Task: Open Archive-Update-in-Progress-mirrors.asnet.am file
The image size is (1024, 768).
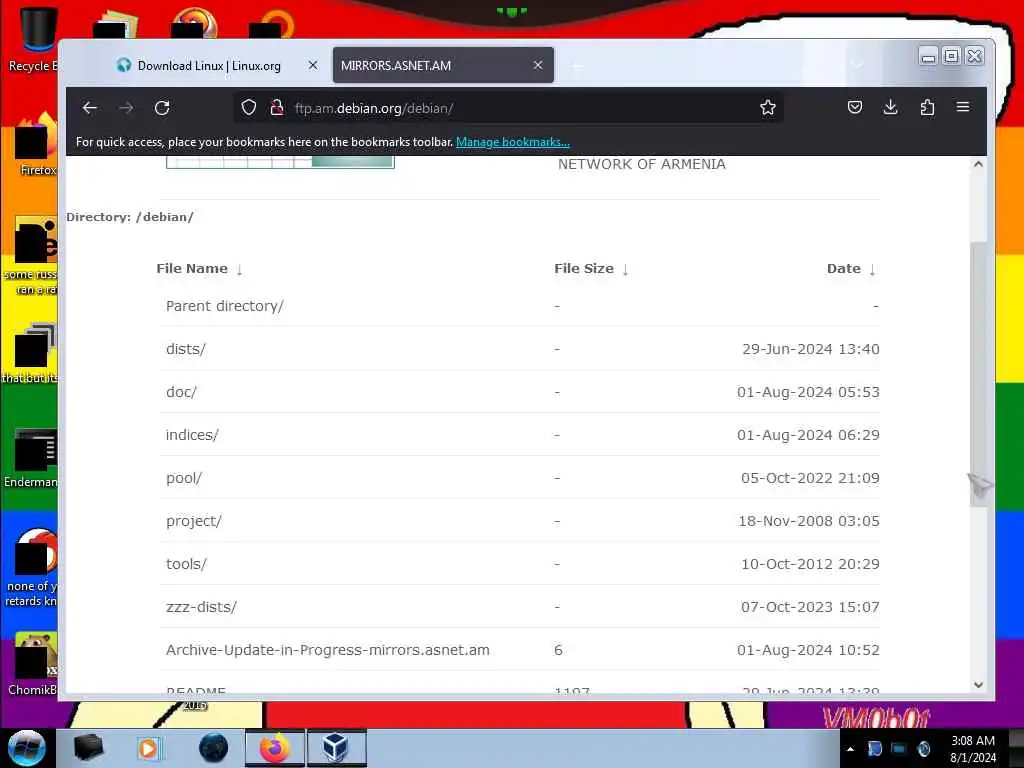Action: [328, 650]
